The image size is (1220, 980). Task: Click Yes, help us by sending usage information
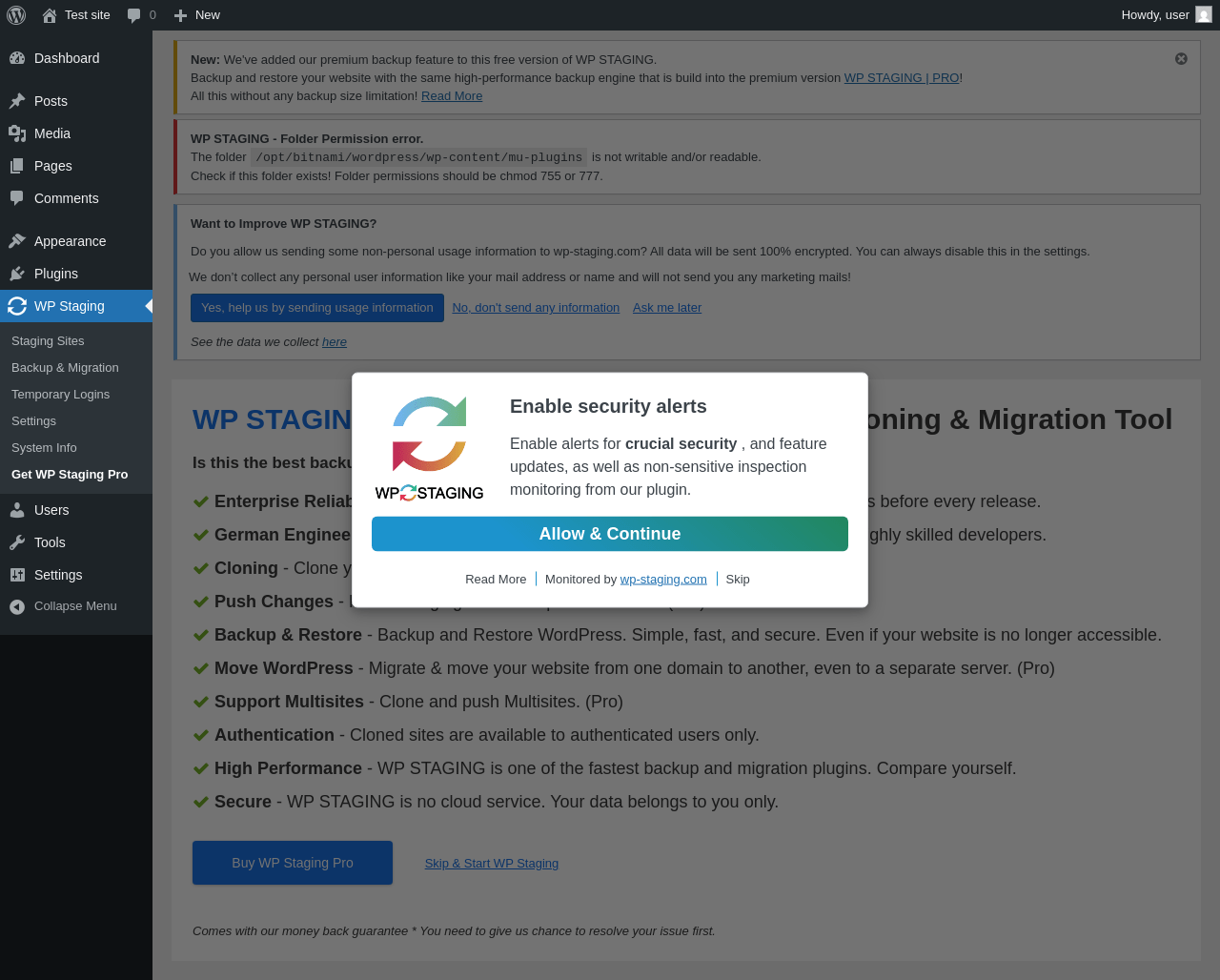pyautogui.click(x=317, y=308)
